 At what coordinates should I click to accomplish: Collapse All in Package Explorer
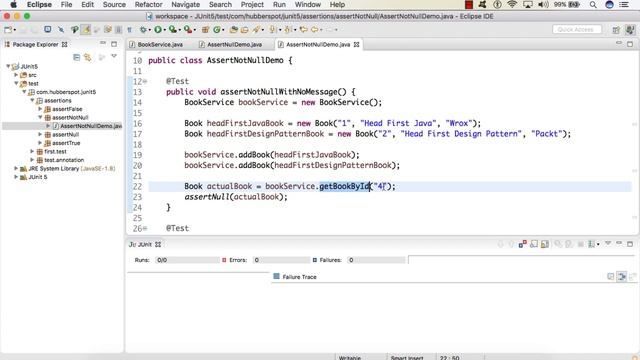pos(76,57)
